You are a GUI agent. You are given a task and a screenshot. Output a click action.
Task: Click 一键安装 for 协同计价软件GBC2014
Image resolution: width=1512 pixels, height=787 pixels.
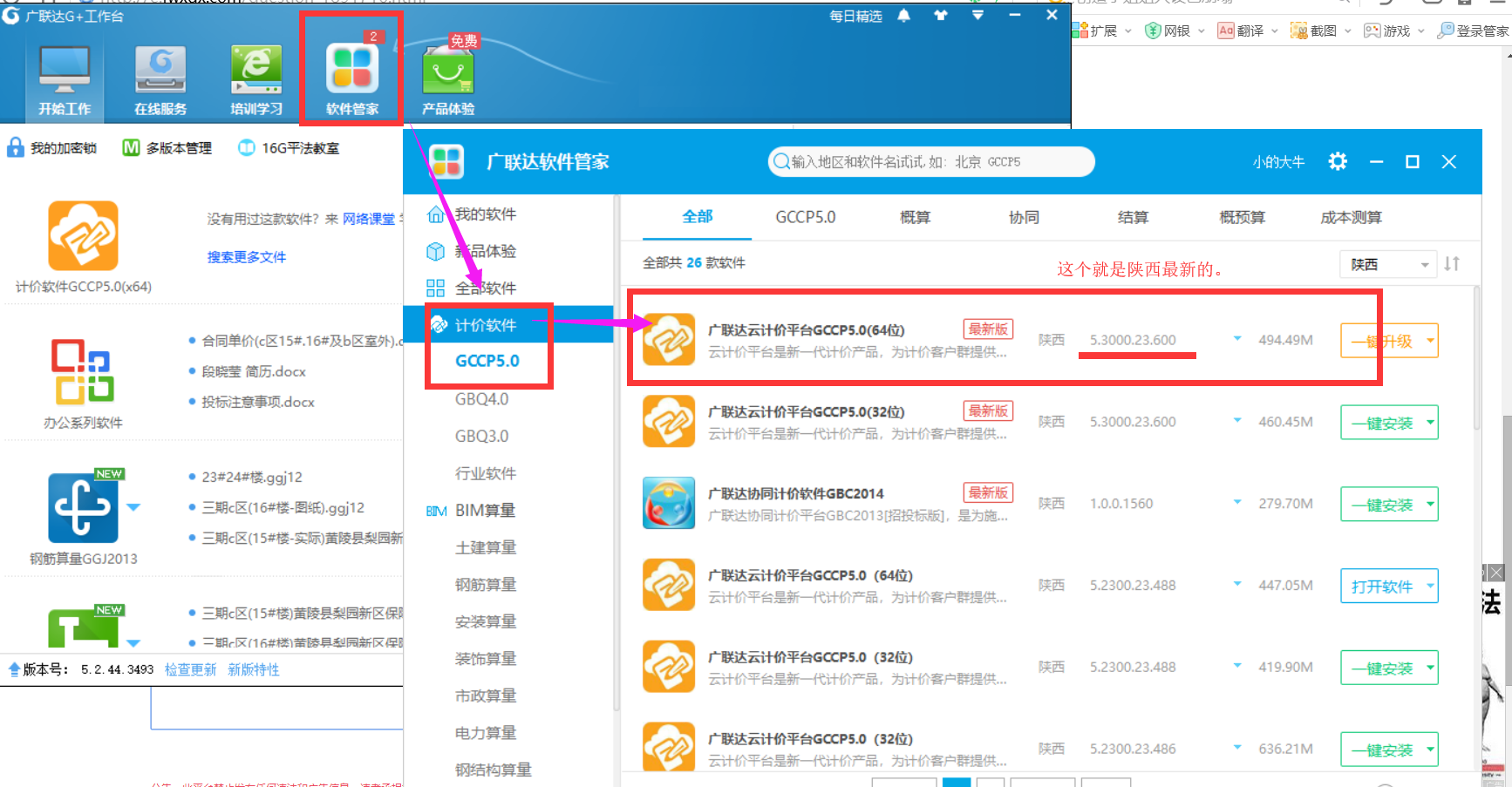point(1381,505)
